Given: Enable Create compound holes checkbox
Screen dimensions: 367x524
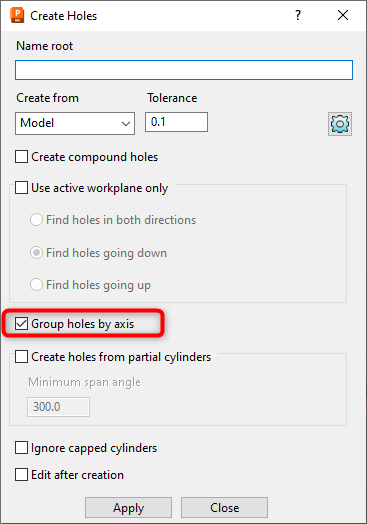Looking at the screenshot, I should (21, 157).
